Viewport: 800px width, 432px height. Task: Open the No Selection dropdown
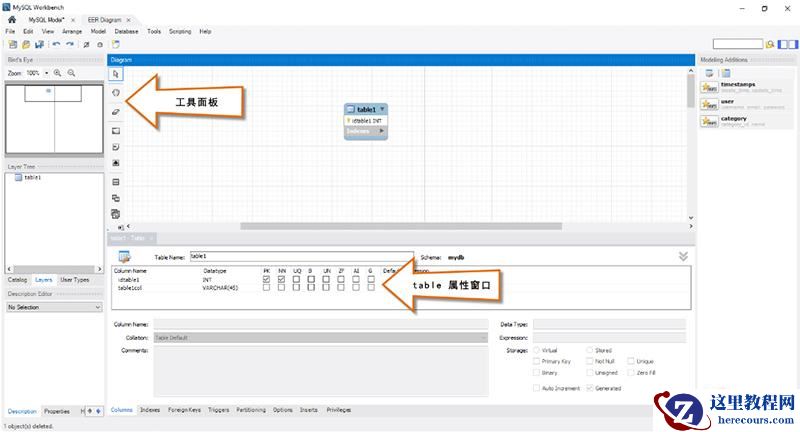click(54, 307)
